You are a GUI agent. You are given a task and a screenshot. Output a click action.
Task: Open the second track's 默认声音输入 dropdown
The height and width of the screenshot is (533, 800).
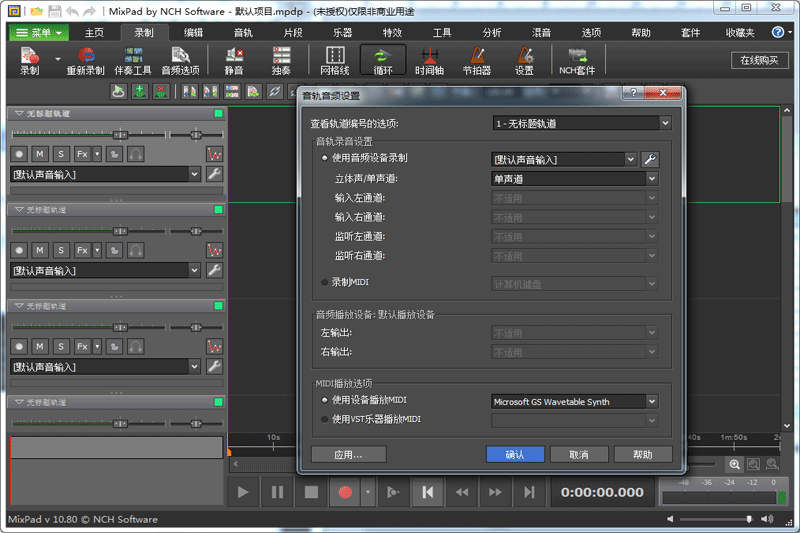click(106, 270)
